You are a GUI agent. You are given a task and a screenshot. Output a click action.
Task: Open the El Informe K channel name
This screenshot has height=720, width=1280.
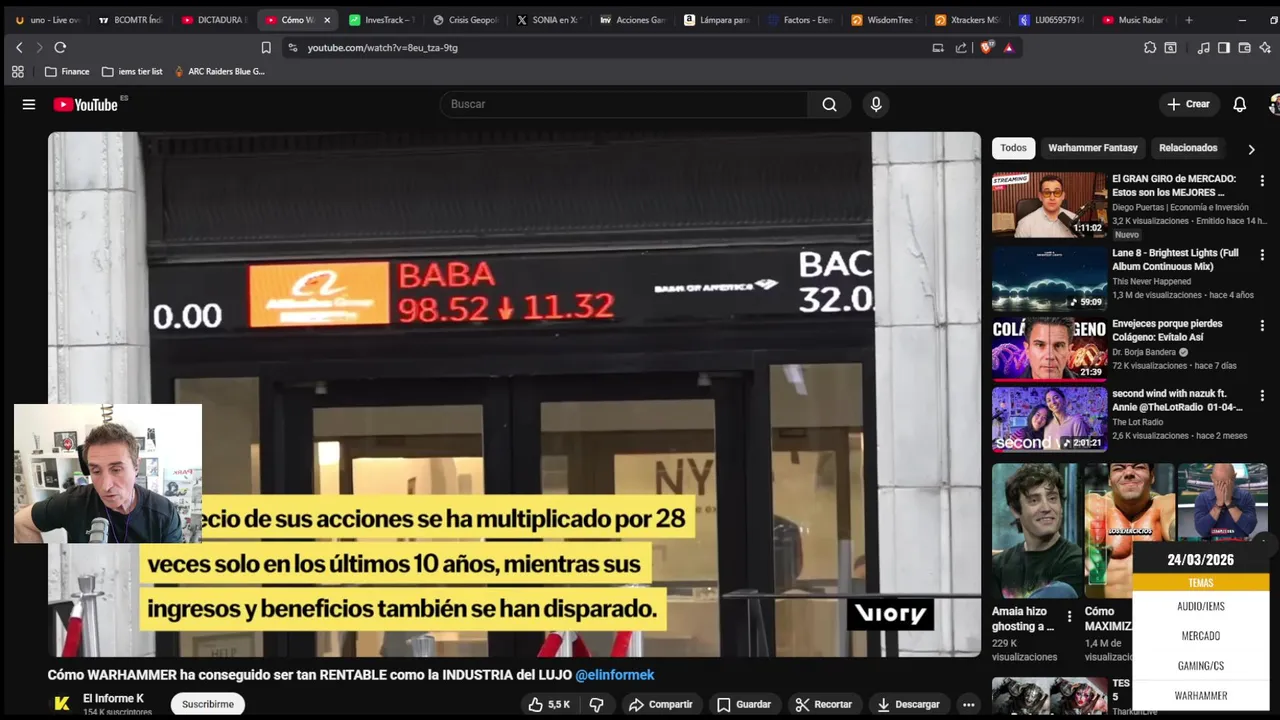113,698
